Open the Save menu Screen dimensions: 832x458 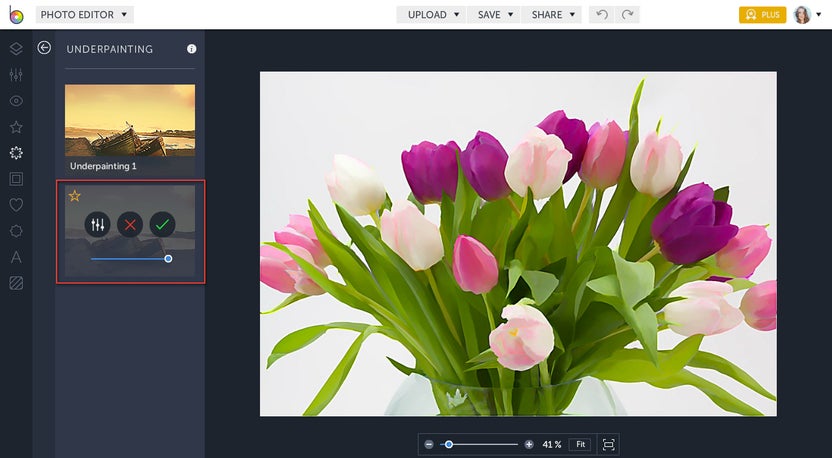click(x=494, y=15)
